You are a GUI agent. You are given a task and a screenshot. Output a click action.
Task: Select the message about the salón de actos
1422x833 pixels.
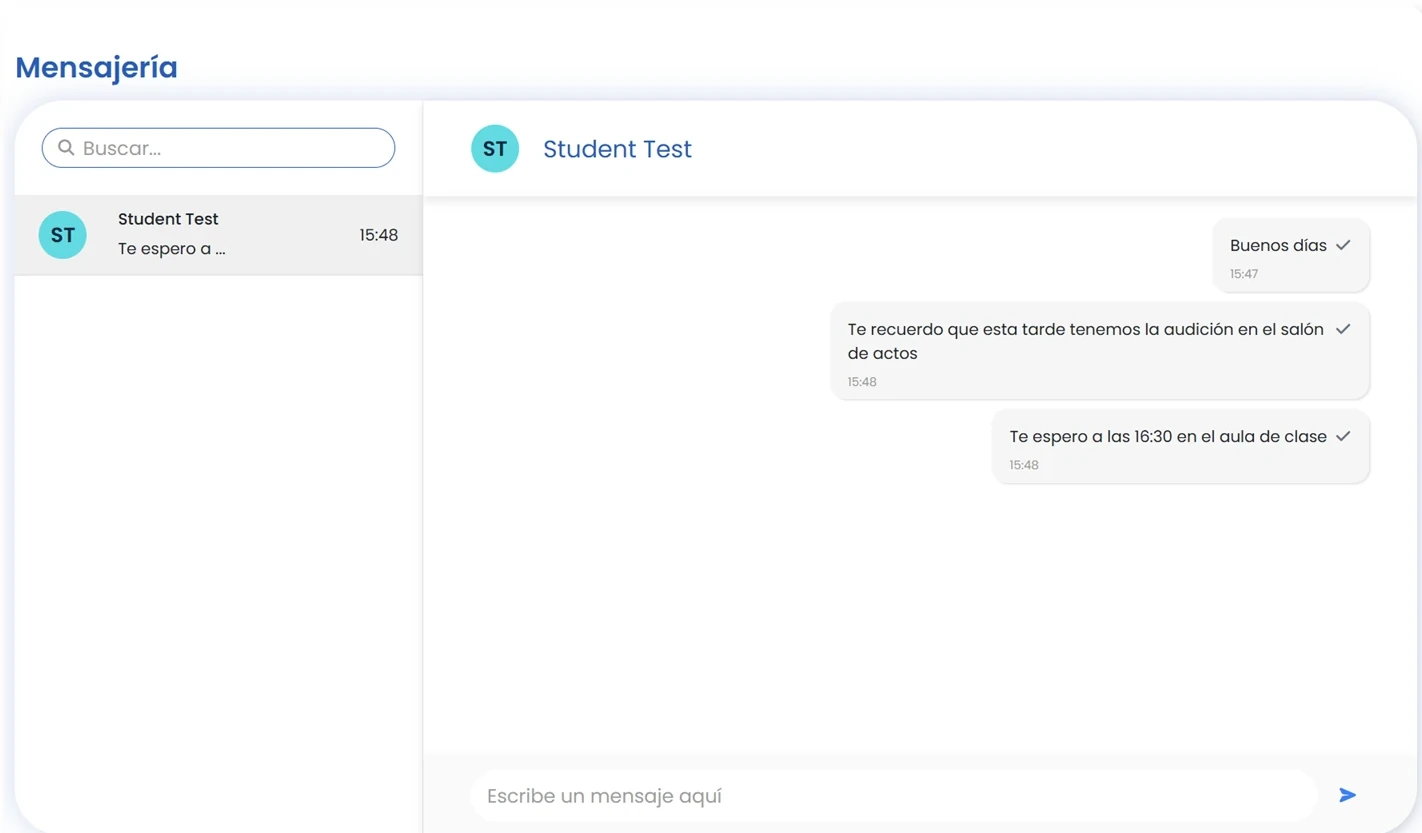click(1085, 340)
